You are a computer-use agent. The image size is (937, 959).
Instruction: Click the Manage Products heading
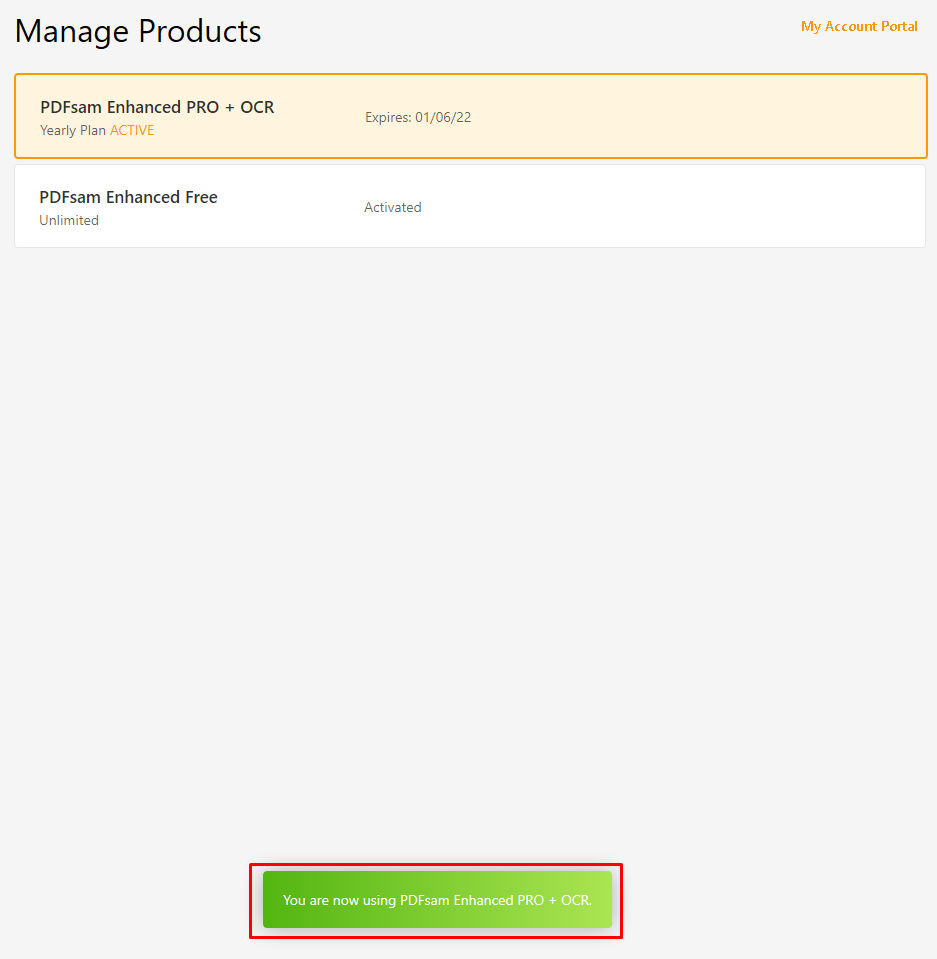[x=138, y=31]
